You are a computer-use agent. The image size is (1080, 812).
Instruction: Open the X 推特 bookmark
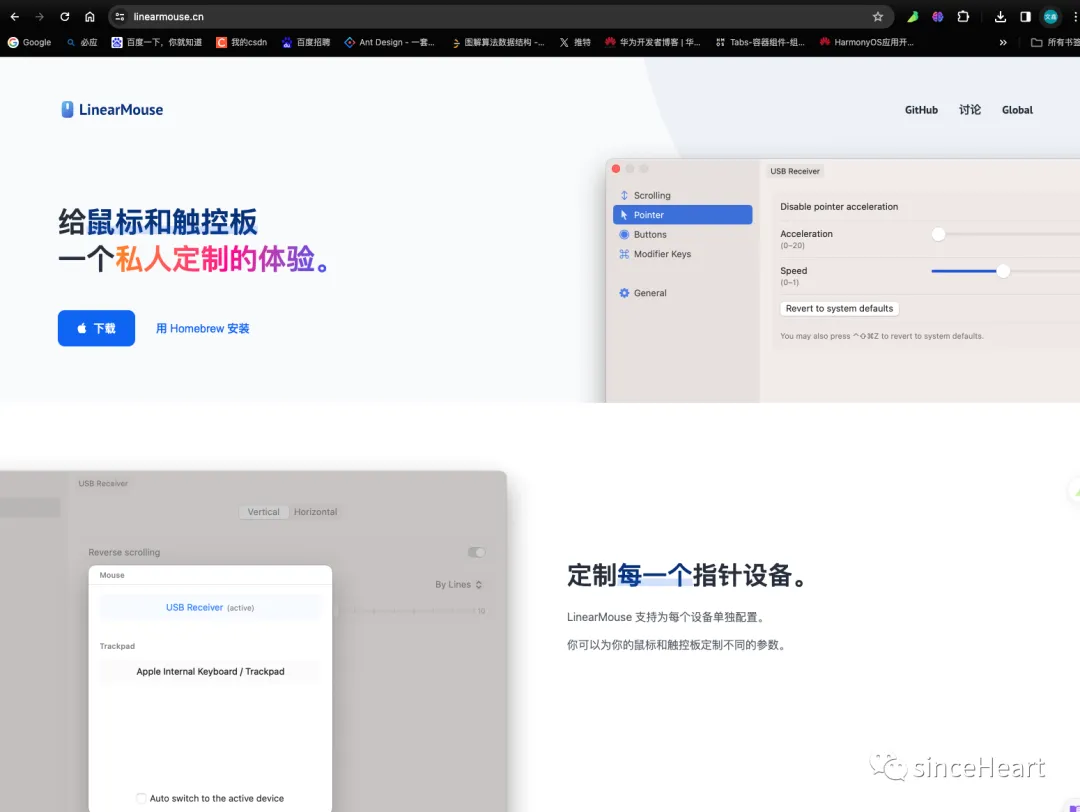pos(575,42)
